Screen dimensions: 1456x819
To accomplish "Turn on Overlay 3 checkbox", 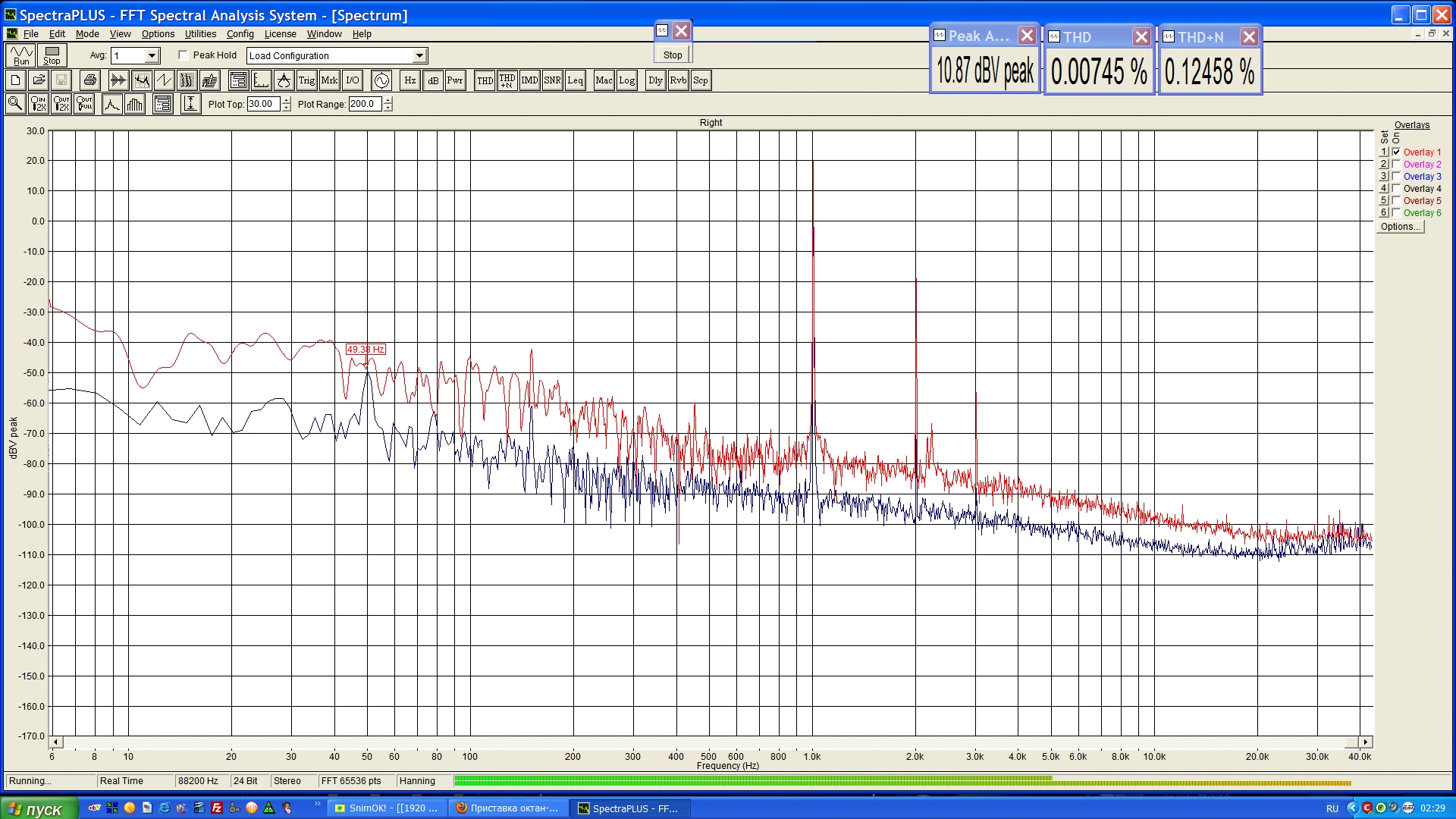I will (1396, 177).
